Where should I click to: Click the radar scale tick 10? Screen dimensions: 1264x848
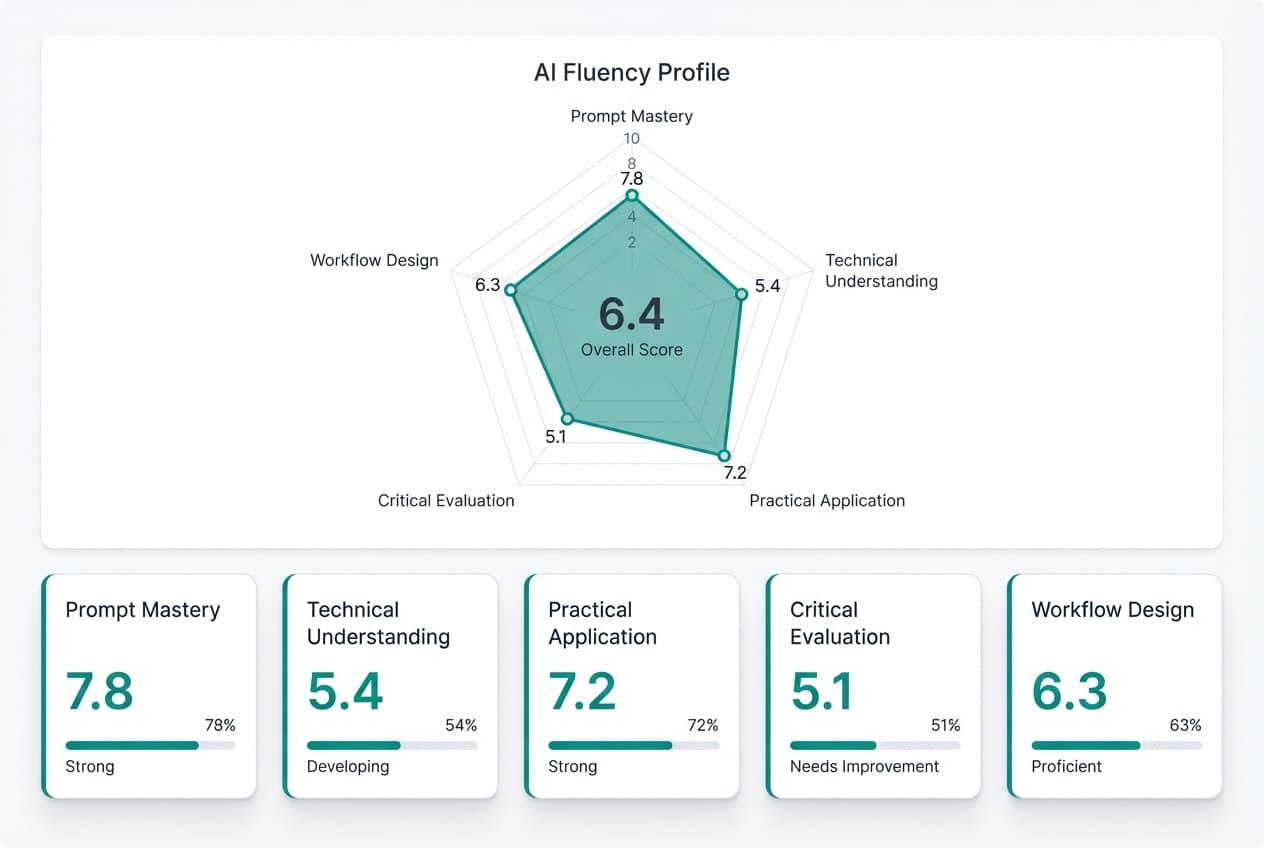coord(632,139)
